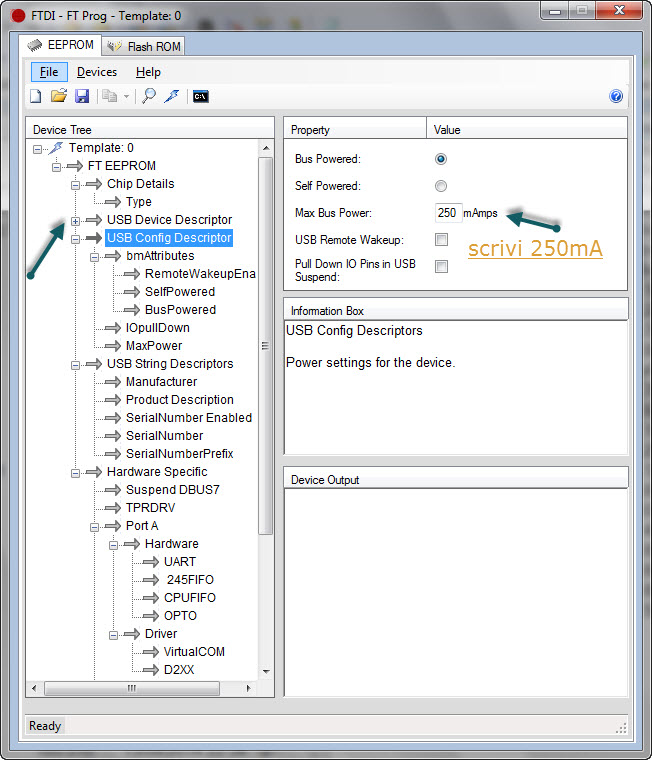Click device tree vertical scrollbar down arrow
652x760 pixels.
coord(266,672)
